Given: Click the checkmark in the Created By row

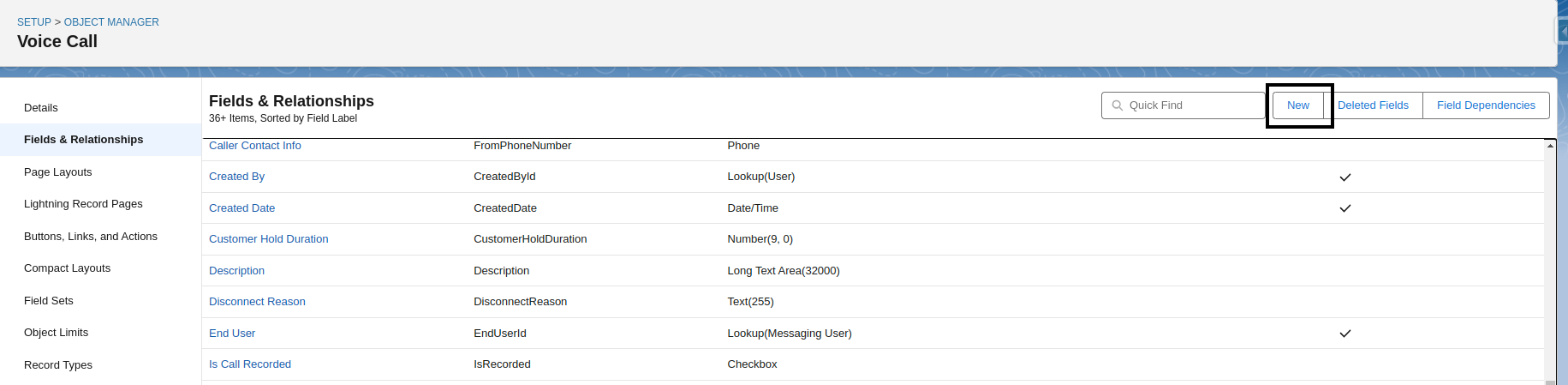Looking at the screenshot, I should tap(1344, 177).
